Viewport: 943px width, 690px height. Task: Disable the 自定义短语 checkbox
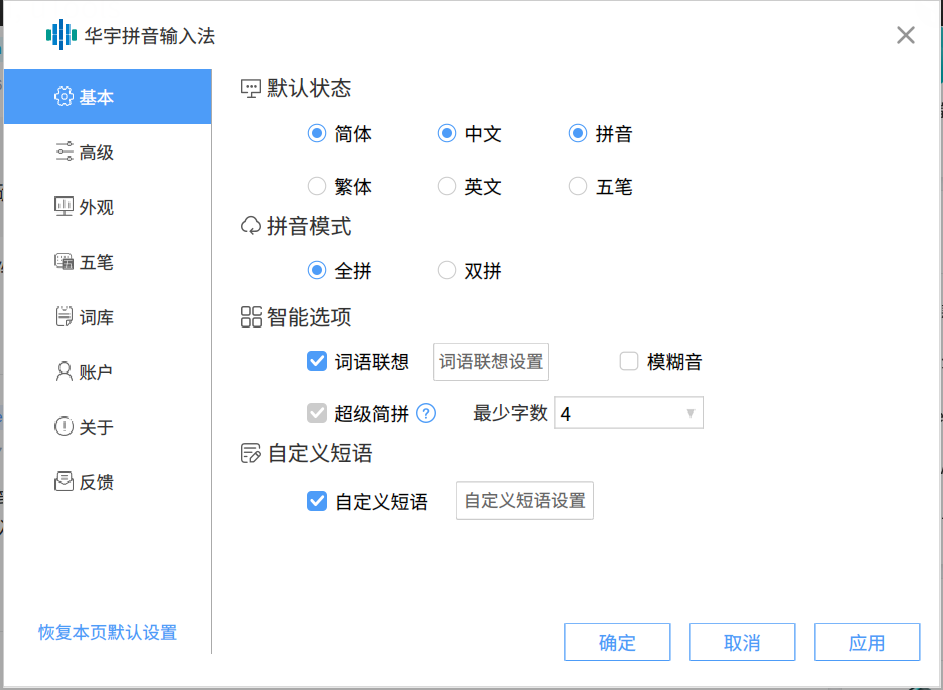point(318,500)
